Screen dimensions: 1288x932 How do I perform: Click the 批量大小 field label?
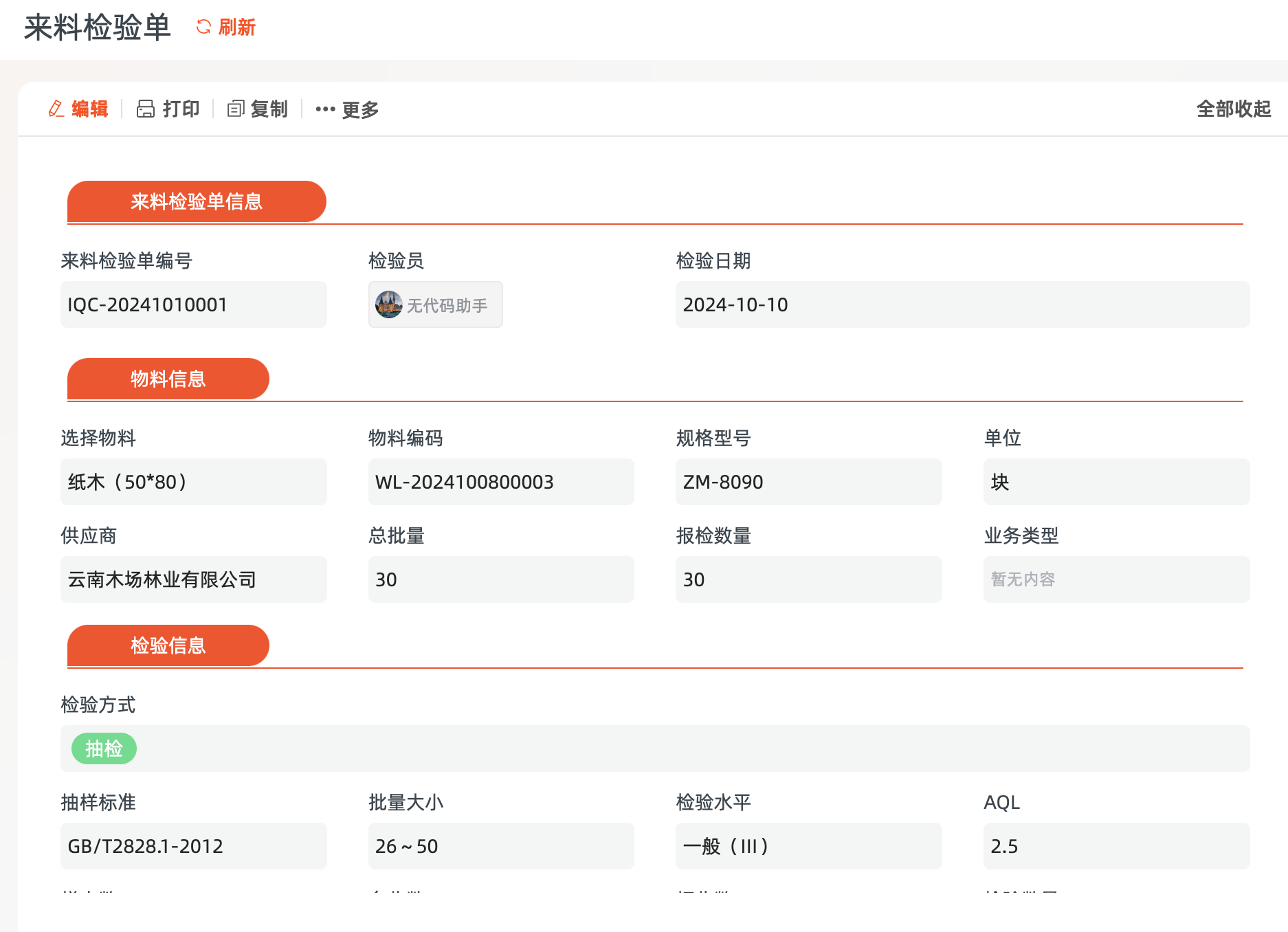point(406,802)
